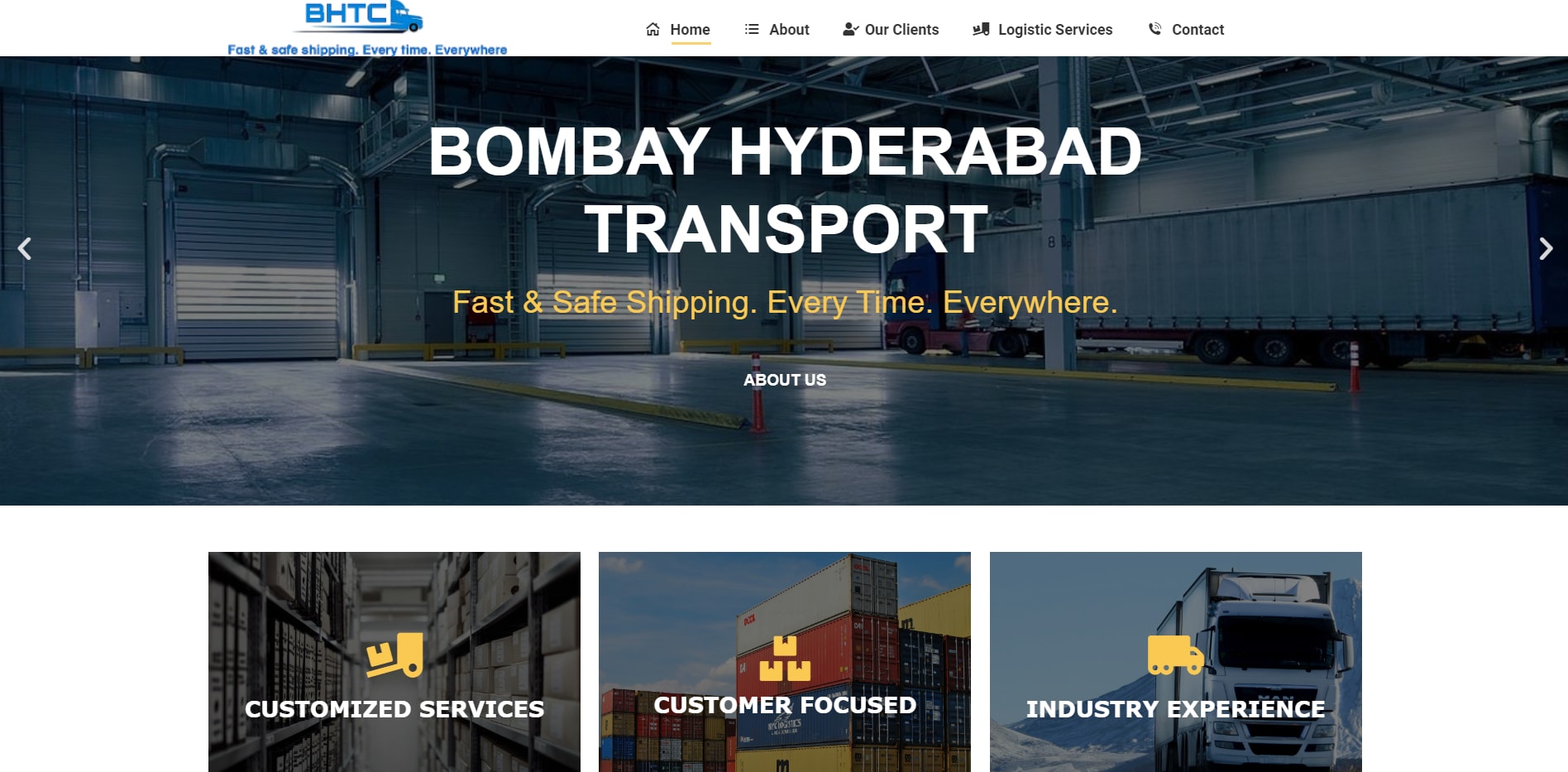Click the yellow forklift icon on Customized Services

tap(394, 655)
